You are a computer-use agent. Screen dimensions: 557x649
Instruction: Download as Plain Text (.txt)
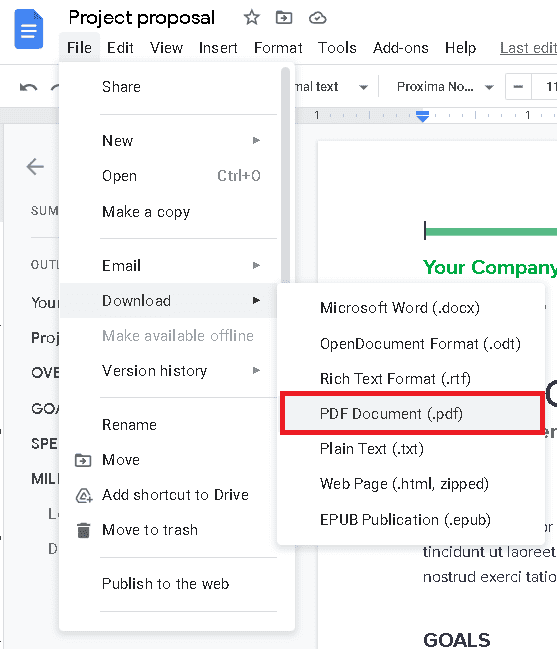click(x=411, y=449)
